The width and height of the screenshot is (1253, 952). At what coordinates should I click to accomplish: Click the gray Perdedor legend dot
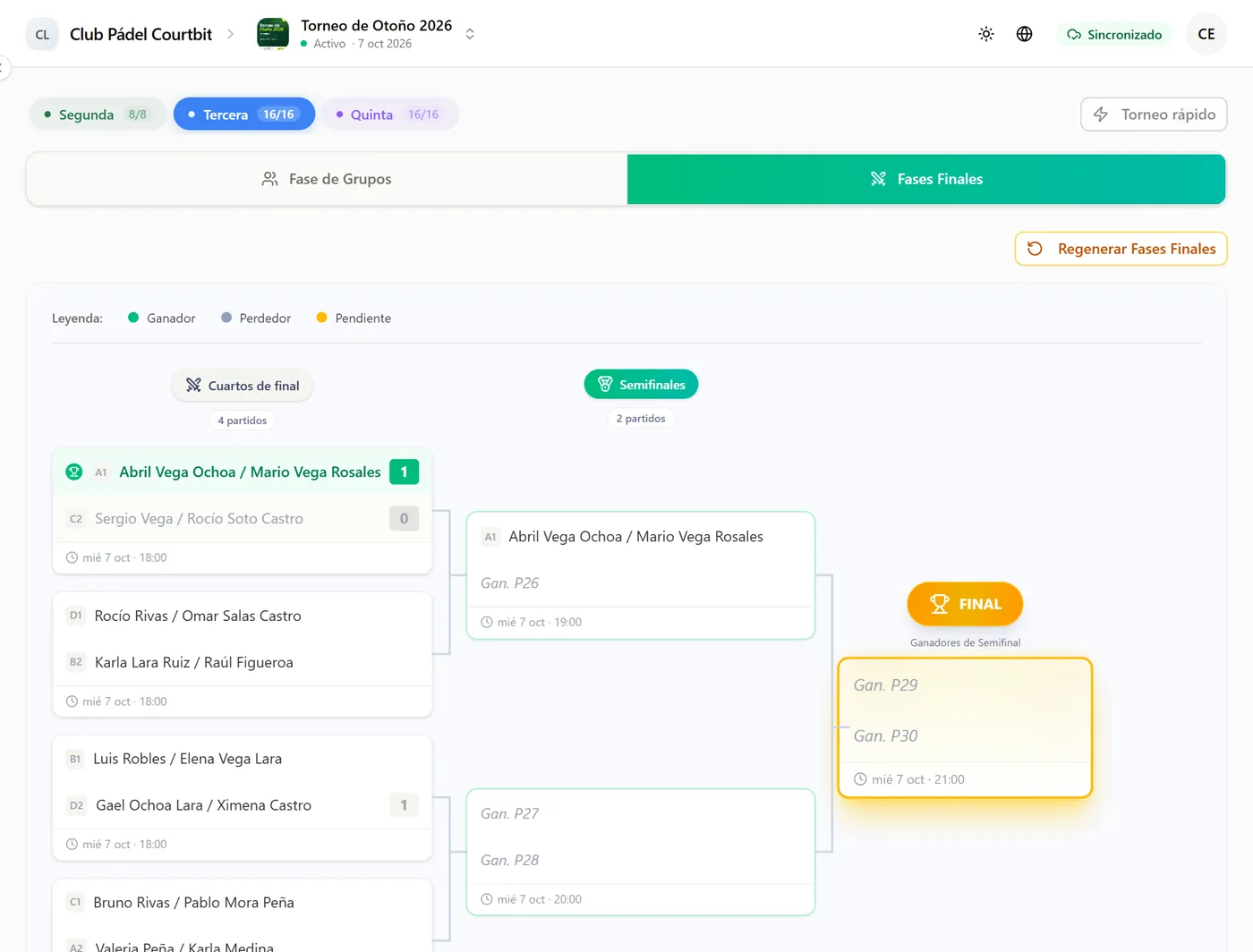(x=226, y=318)
